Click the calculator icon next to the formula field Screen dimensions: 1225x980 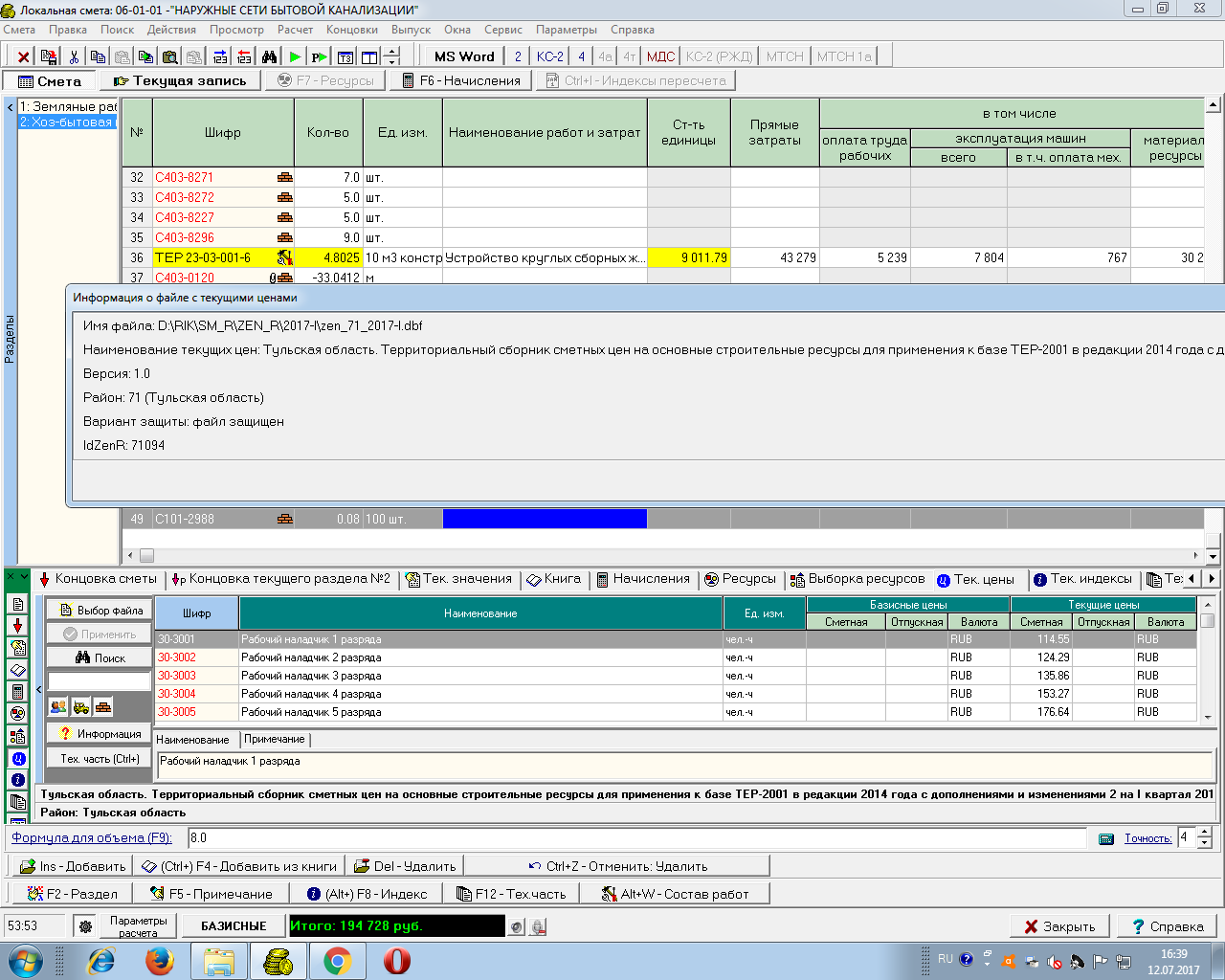click(x=1106, y=838)
